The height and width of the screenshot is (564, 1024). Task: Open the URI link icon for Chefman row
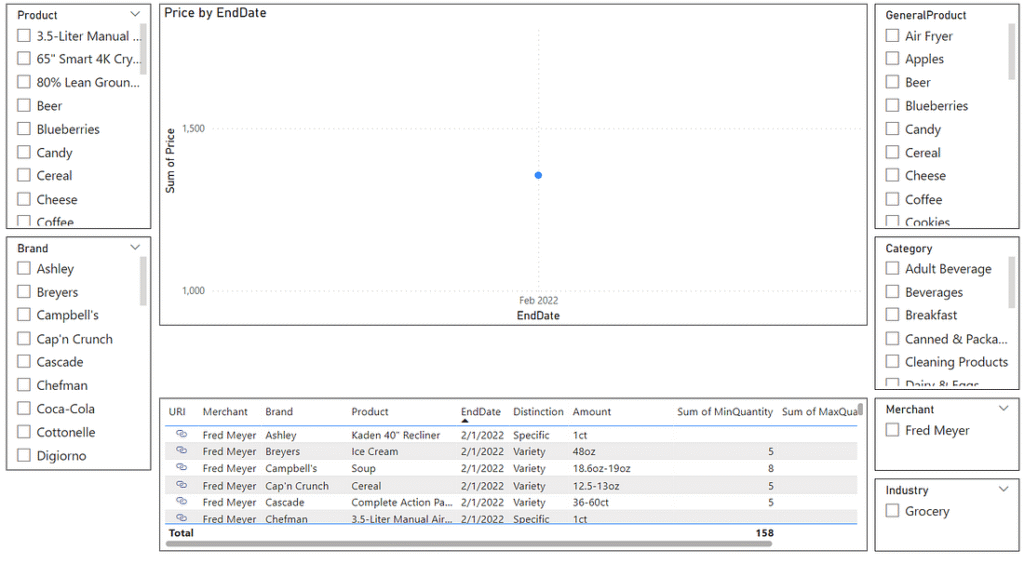coord(182,518)
